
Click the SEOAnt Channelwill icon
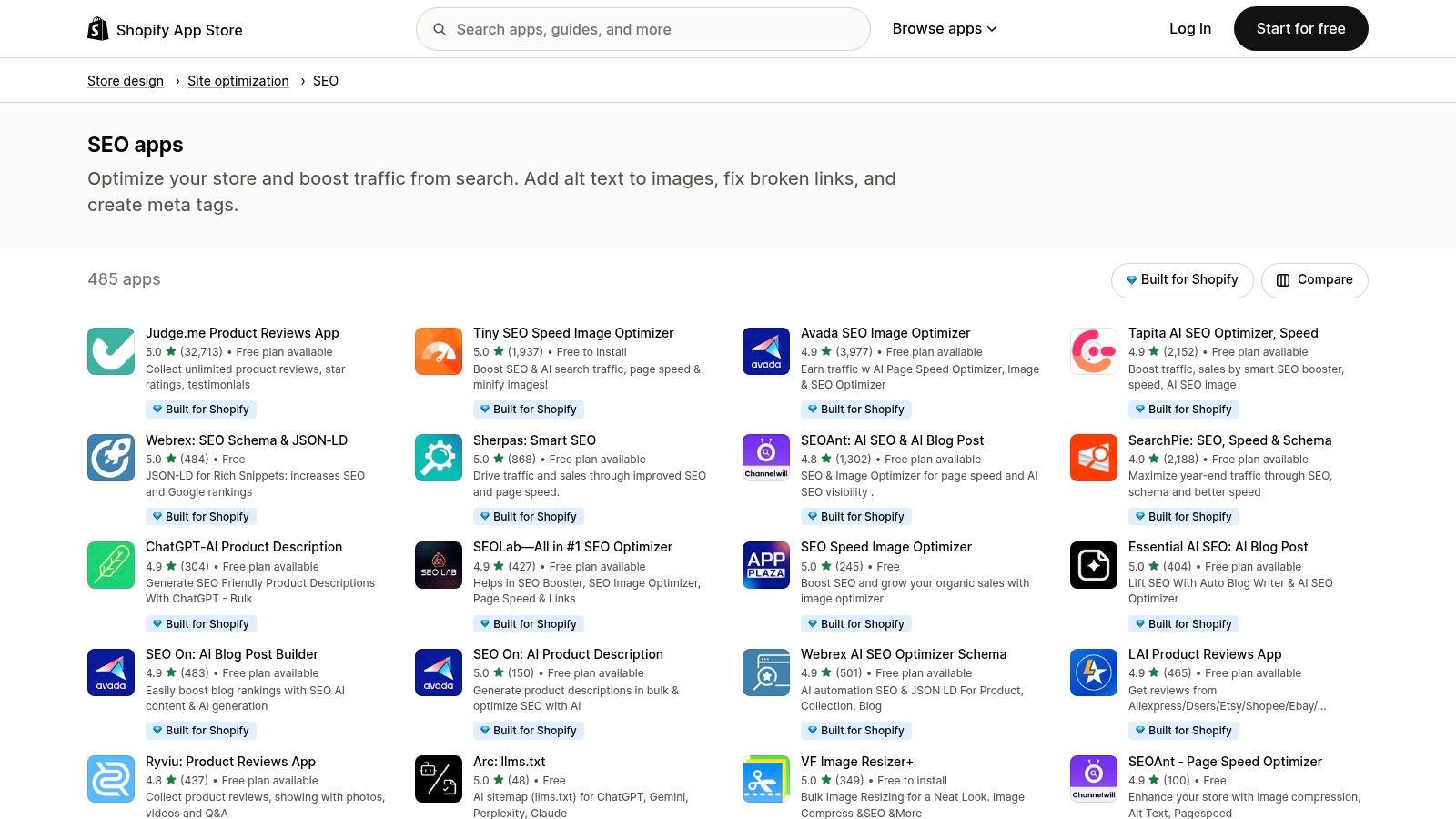coord(766,458)
